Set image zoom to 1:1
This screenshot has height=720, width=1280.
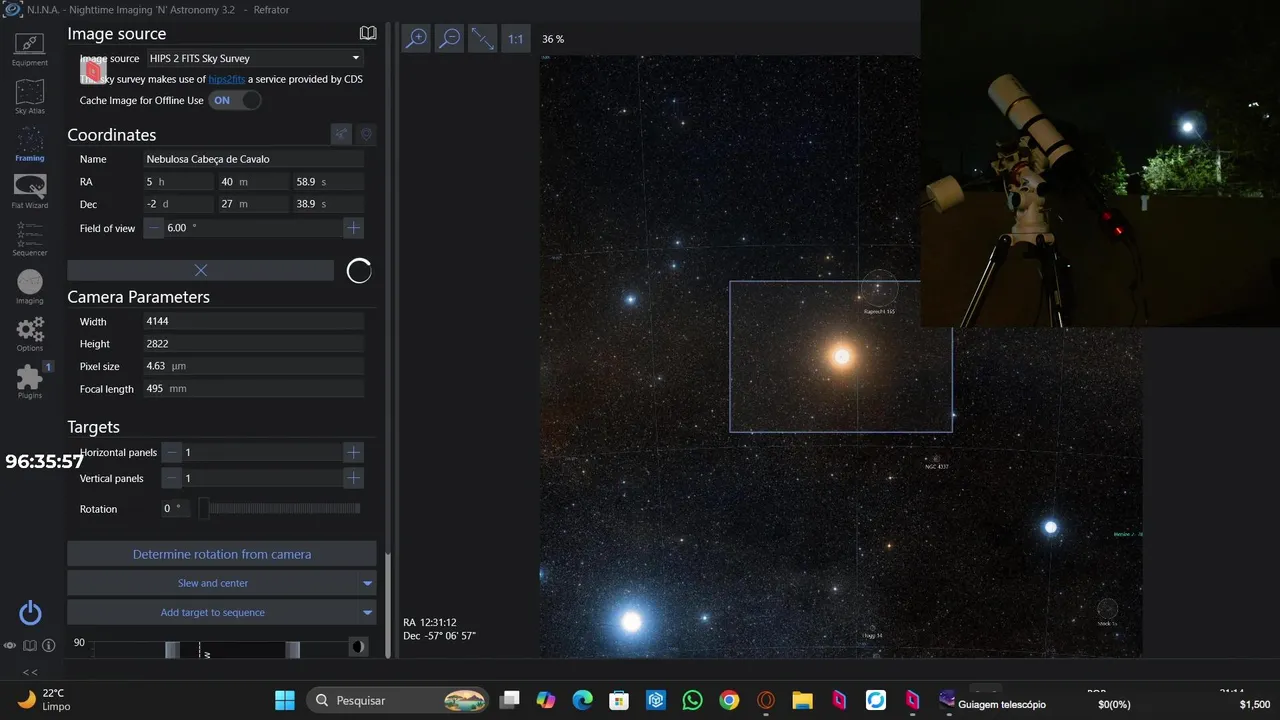coord(515,39)
